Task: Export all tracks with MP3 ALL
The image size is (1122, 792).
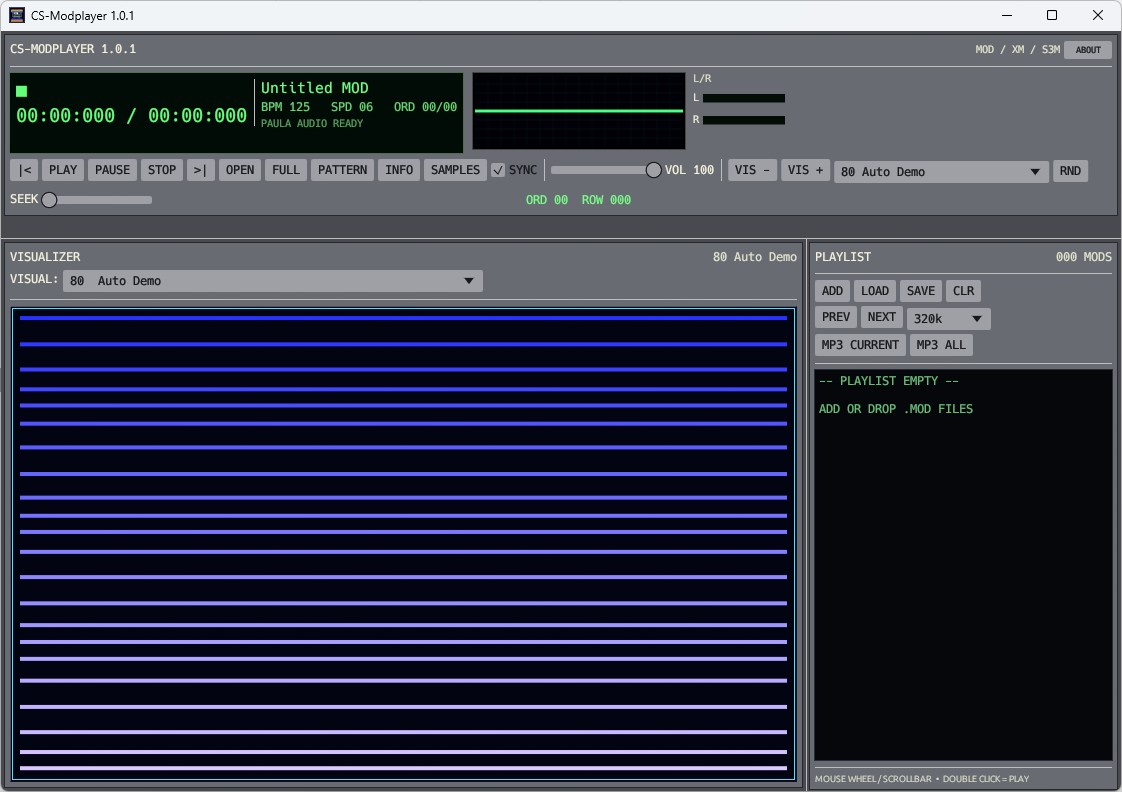Action: pyautogui.click(x=941, y=345)
